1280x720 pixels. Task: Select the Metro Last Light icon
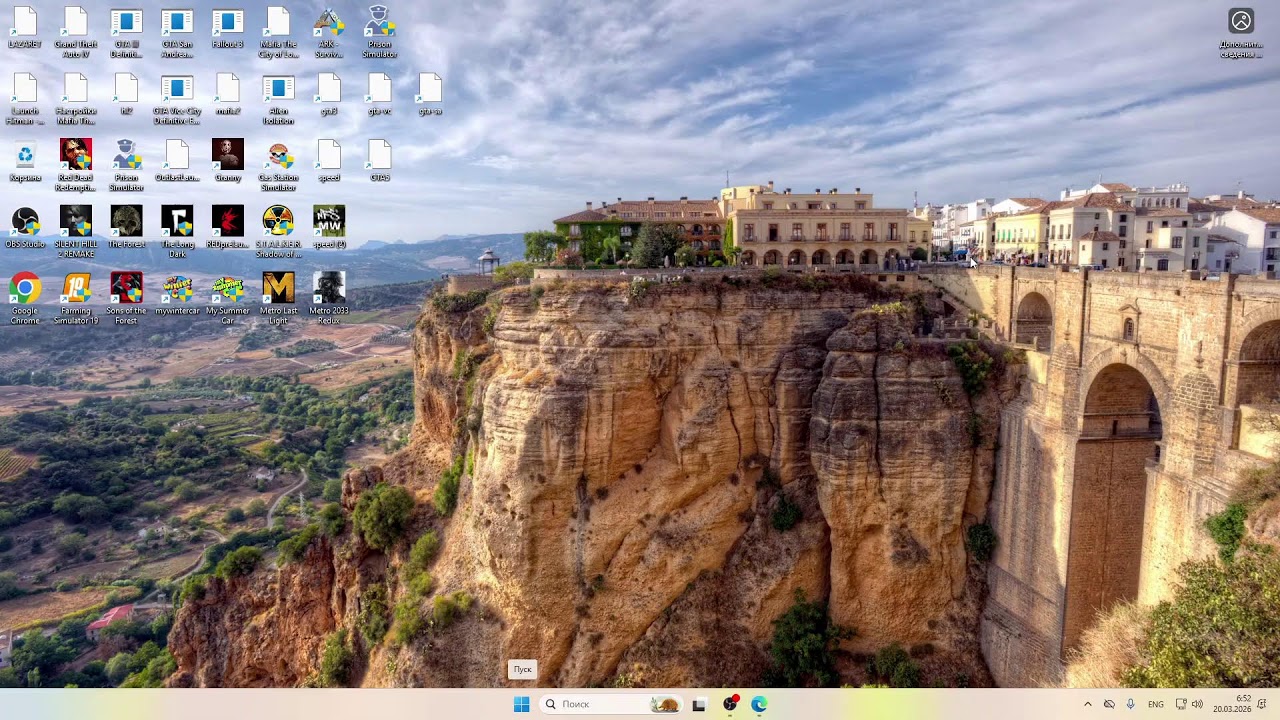click(x=279, y=298)
